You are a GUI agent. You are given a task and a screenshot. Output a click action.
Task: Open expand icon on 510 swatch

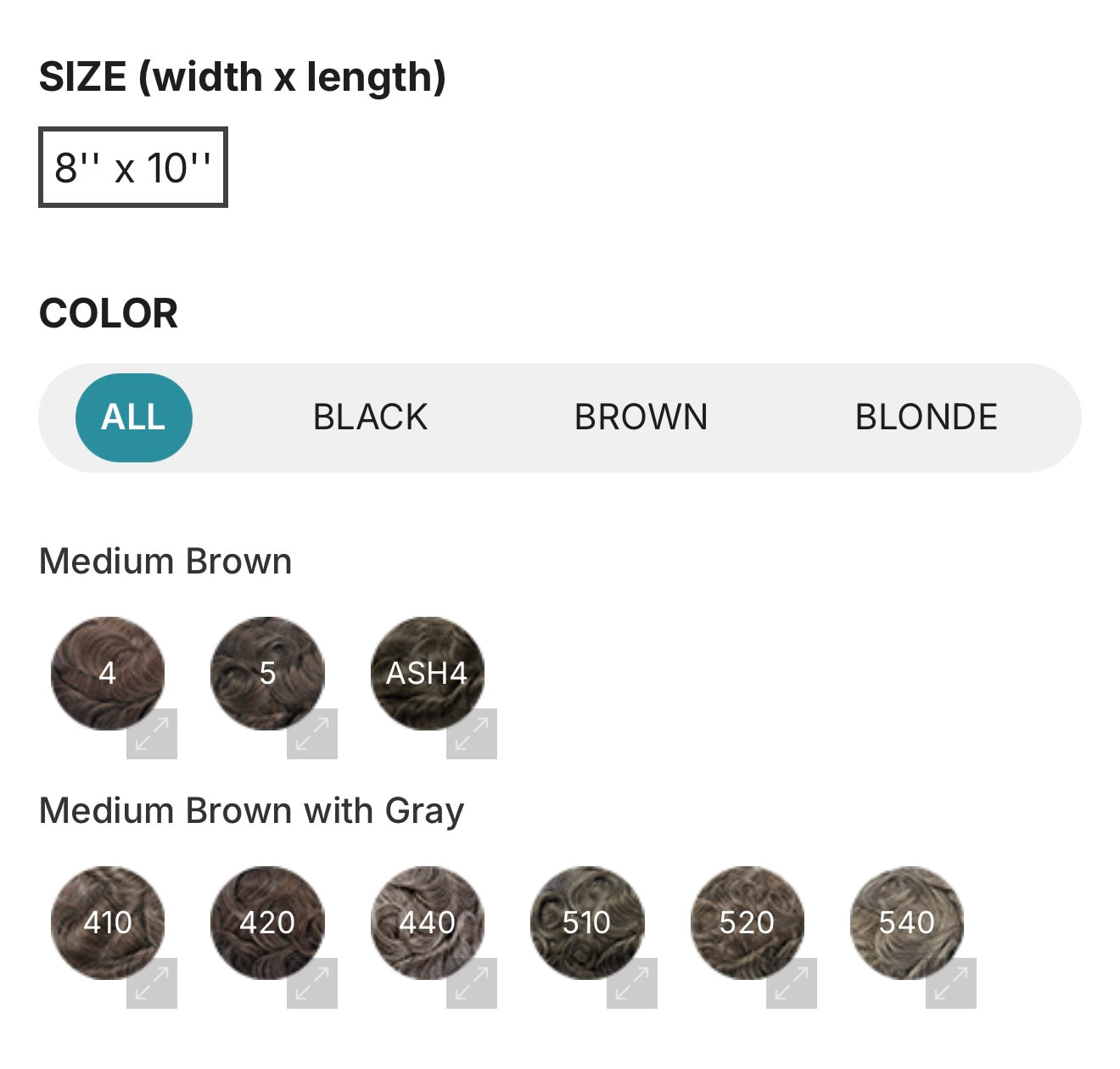coord(632,982)
